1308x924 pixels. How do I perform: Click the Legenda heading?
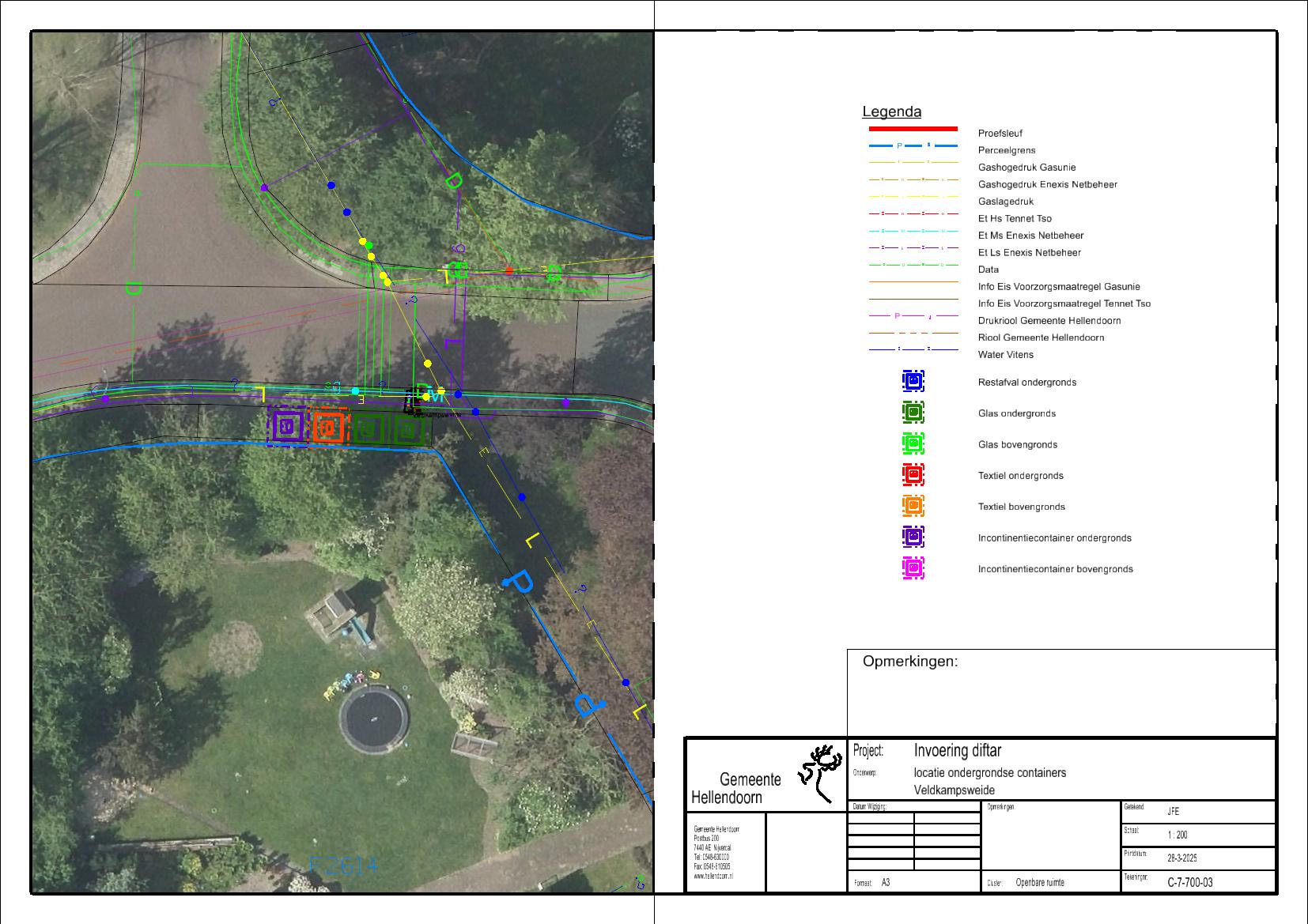click(891, 112)
